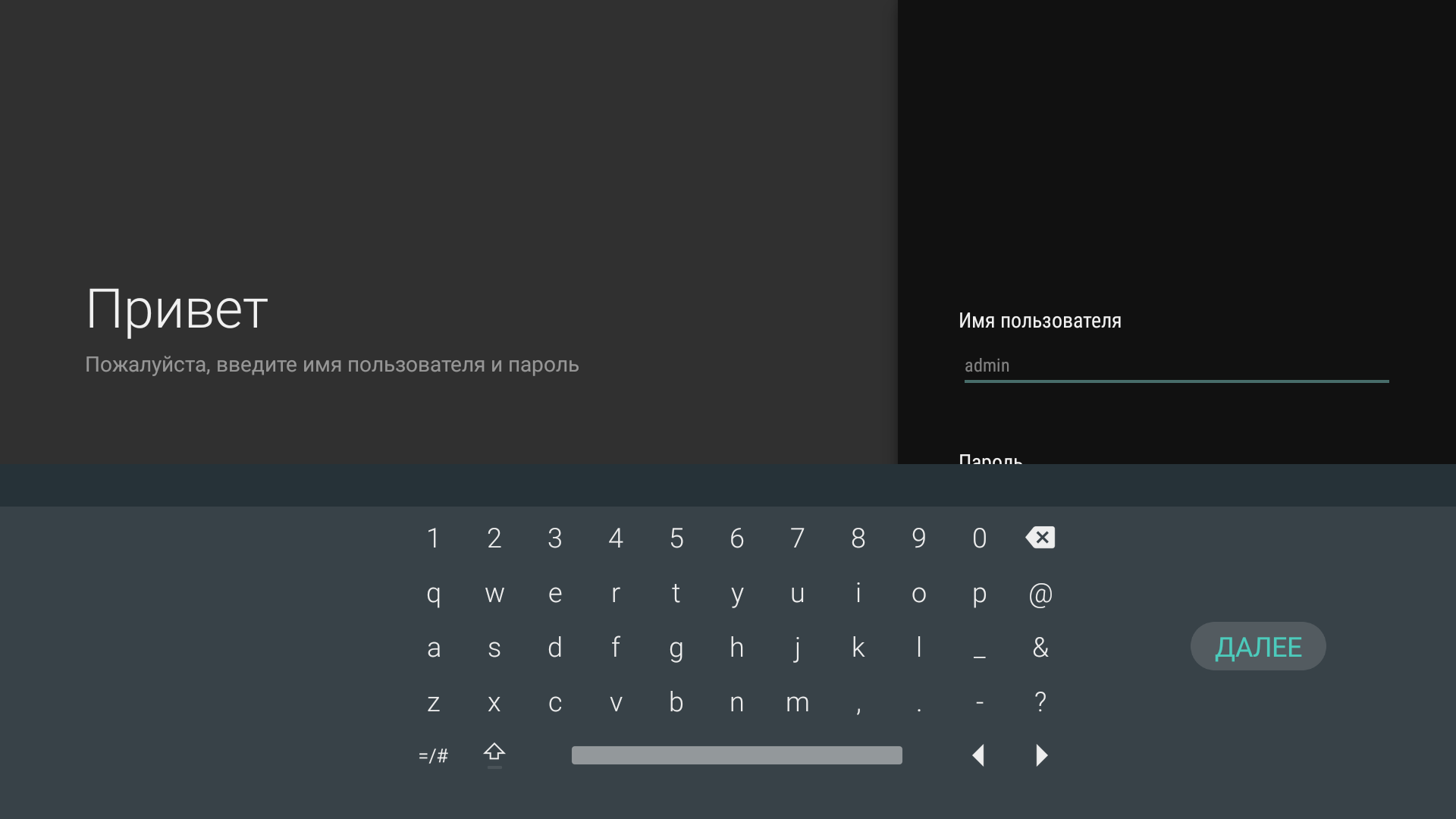This screenshot has height=819, width=1456.
Task: Tap the letter o key
Action: [919, 594]
